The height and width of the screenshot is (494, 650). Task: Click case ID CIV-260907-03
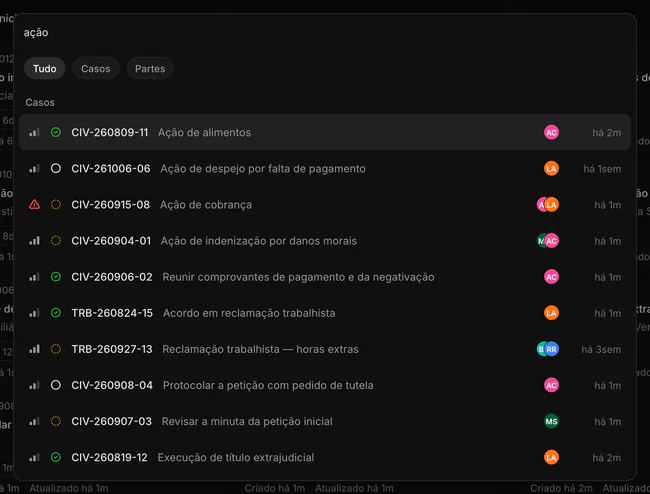pyautogui.click(x=111, y=421)
